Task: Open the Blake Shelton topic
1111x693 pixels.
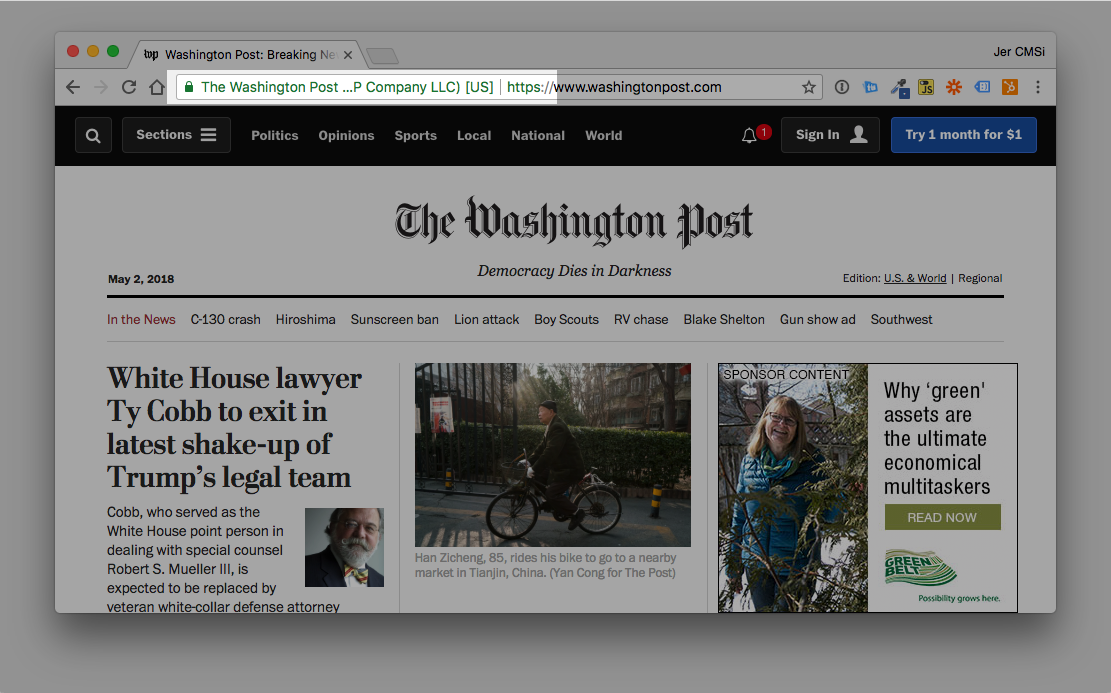Action: pos(724,320)
